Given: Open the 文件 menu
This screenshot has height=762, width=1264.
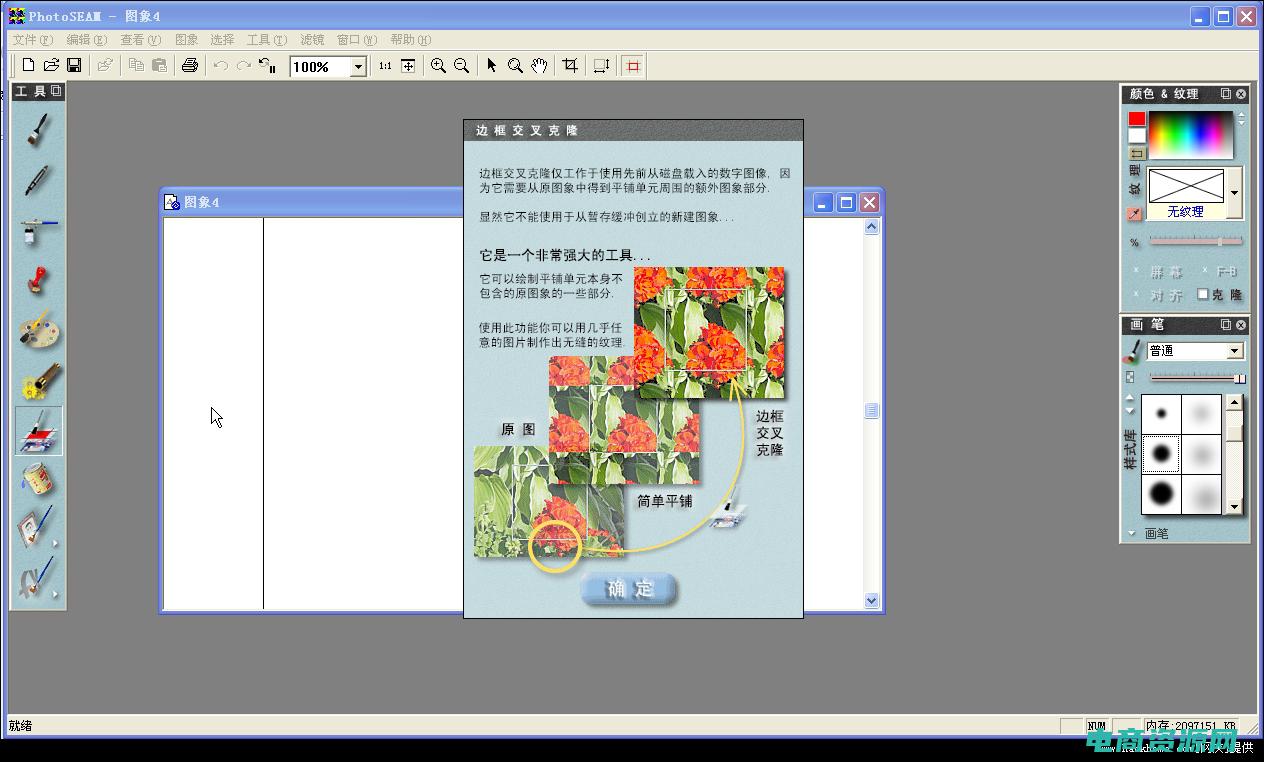Looking at the screenshot, I should [x=31, y=40].
